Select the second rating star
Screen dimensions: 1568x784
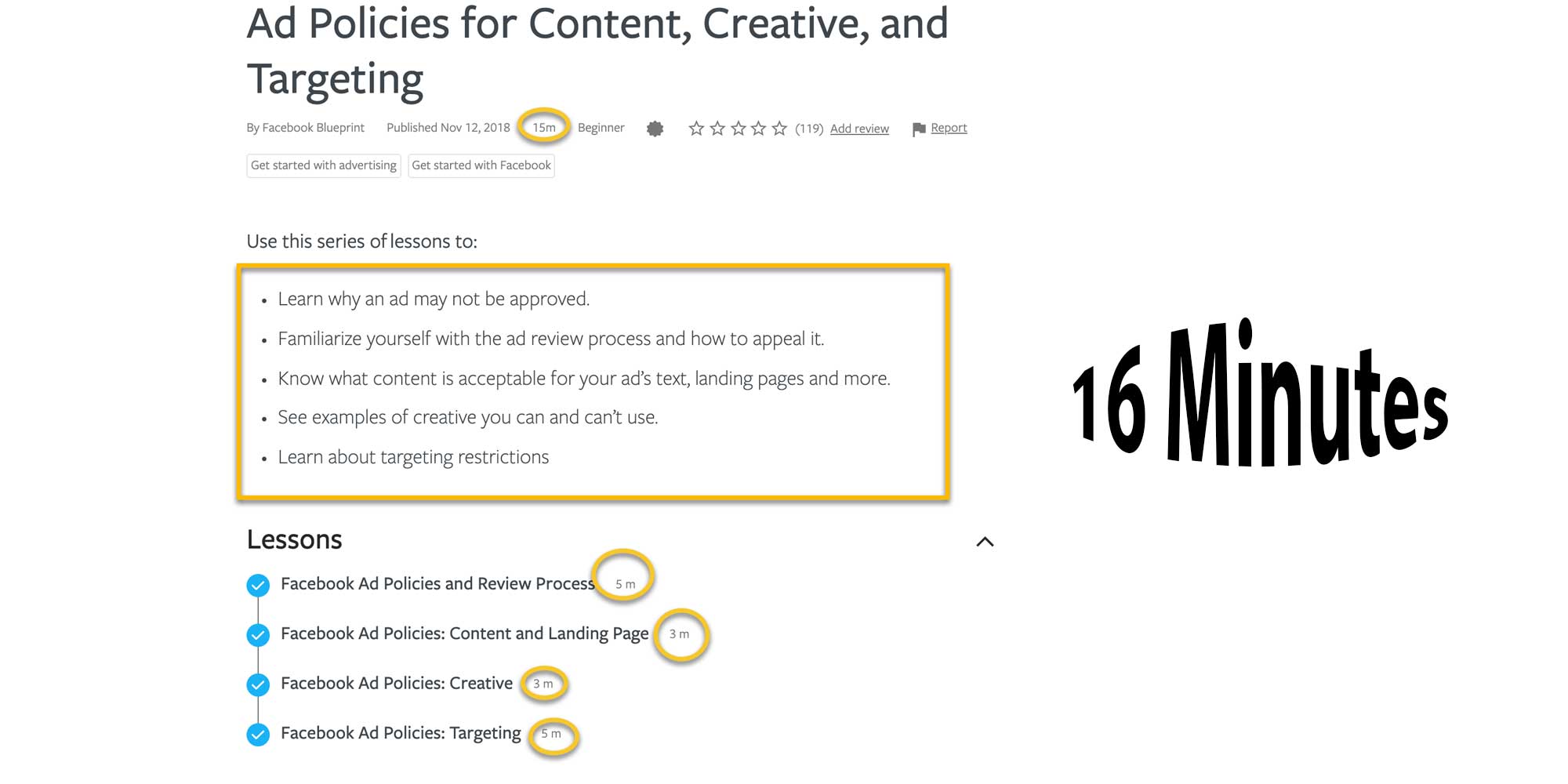pyautogui.click(x=717, y=129)
